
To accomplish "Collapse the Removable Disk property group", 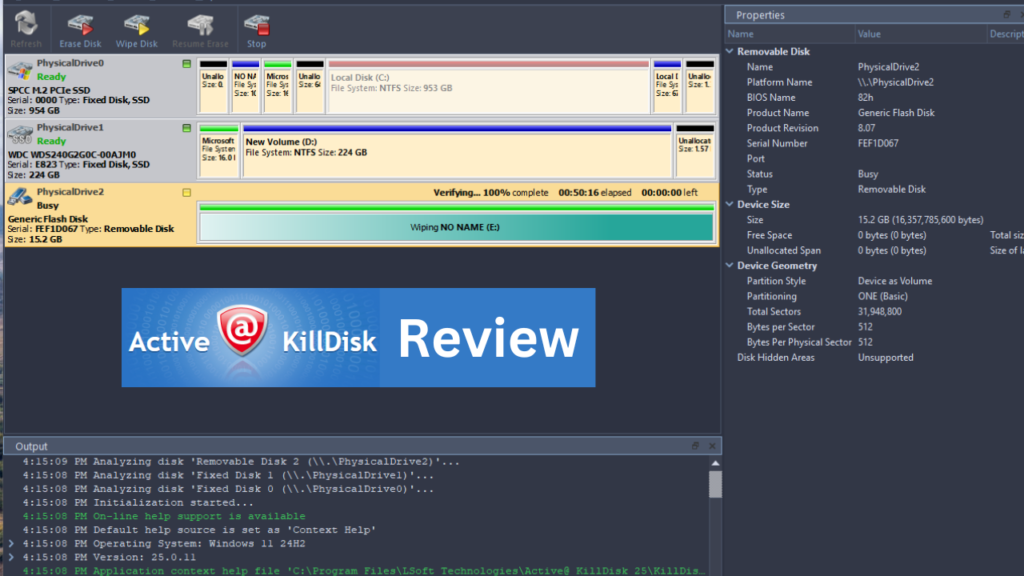I will tap(729, 51).
